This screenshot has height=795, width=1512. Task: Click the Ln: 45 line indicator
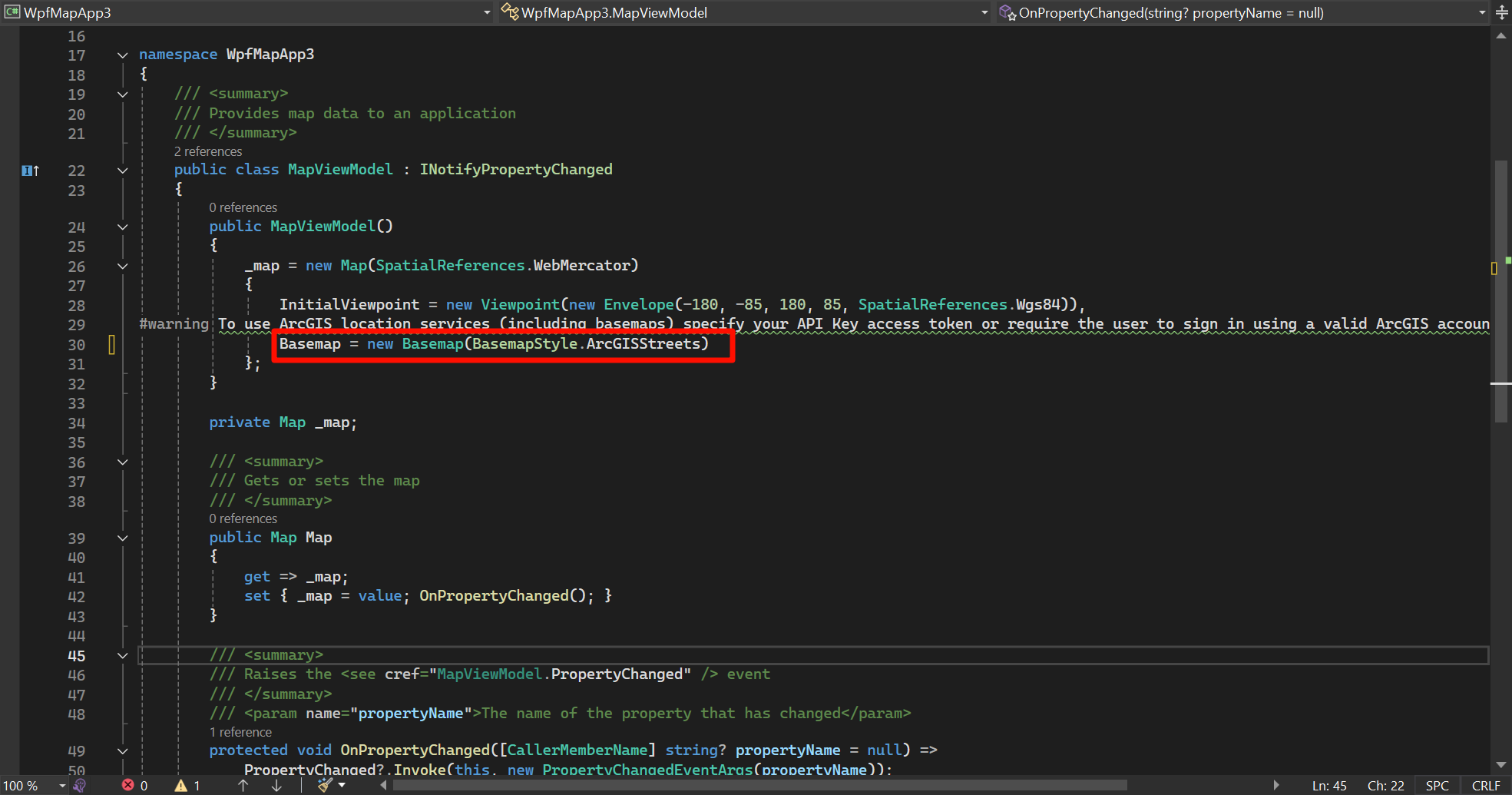[x=1329, y=786]
